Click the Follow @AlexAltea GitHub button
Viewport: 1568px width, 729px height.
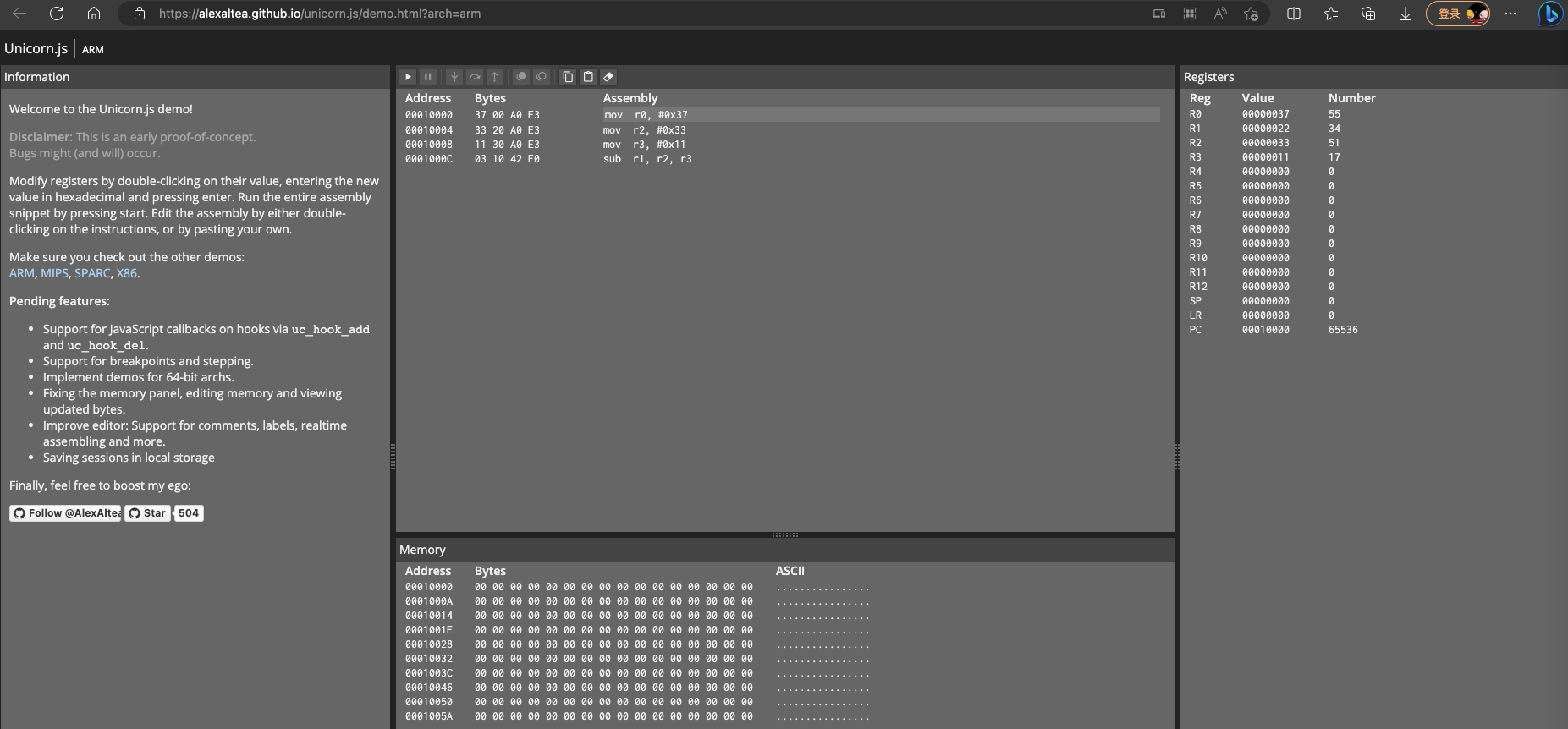point(65,513)
